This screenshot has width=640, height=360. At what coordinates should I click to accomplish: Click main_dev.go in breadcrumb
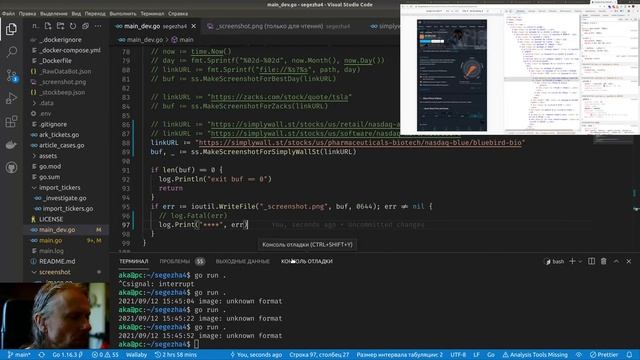[x=144, y=40]
